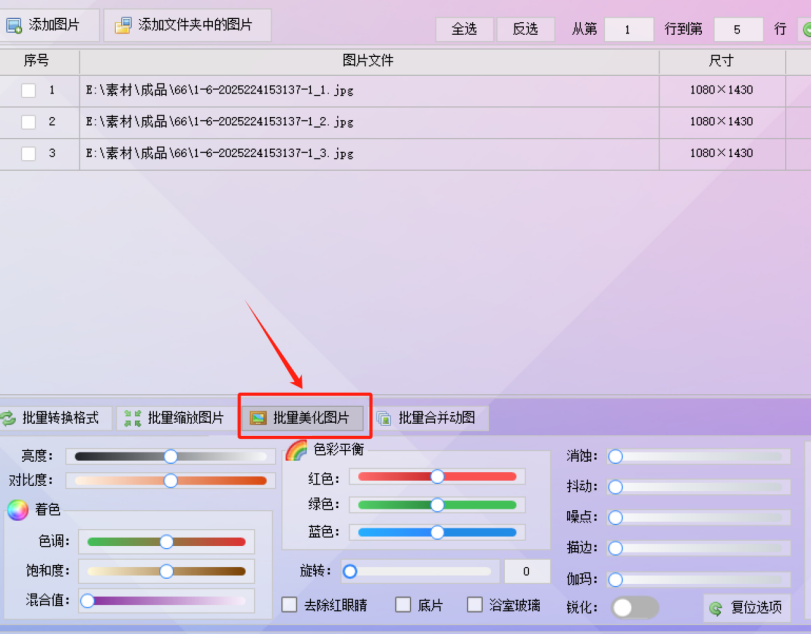This screenshot has width=811, height=634.
Task: Click the green resize icon of batch zoom tab
Action: coord(132,418)
